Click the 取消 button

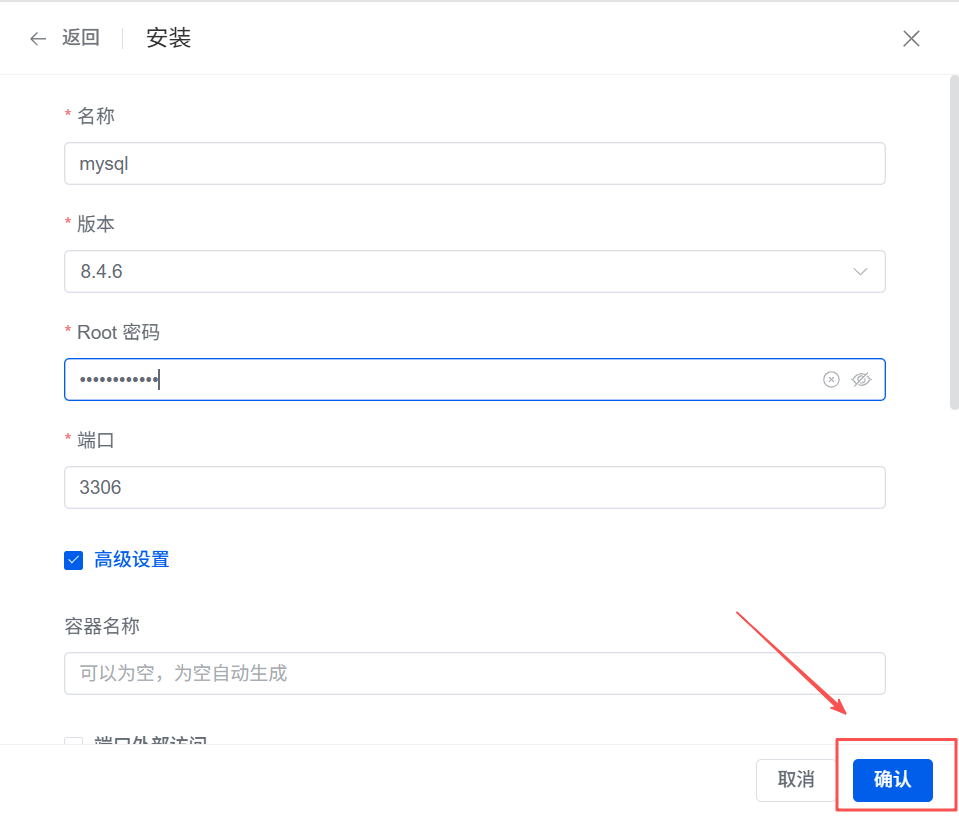click(x=796, y=780)
